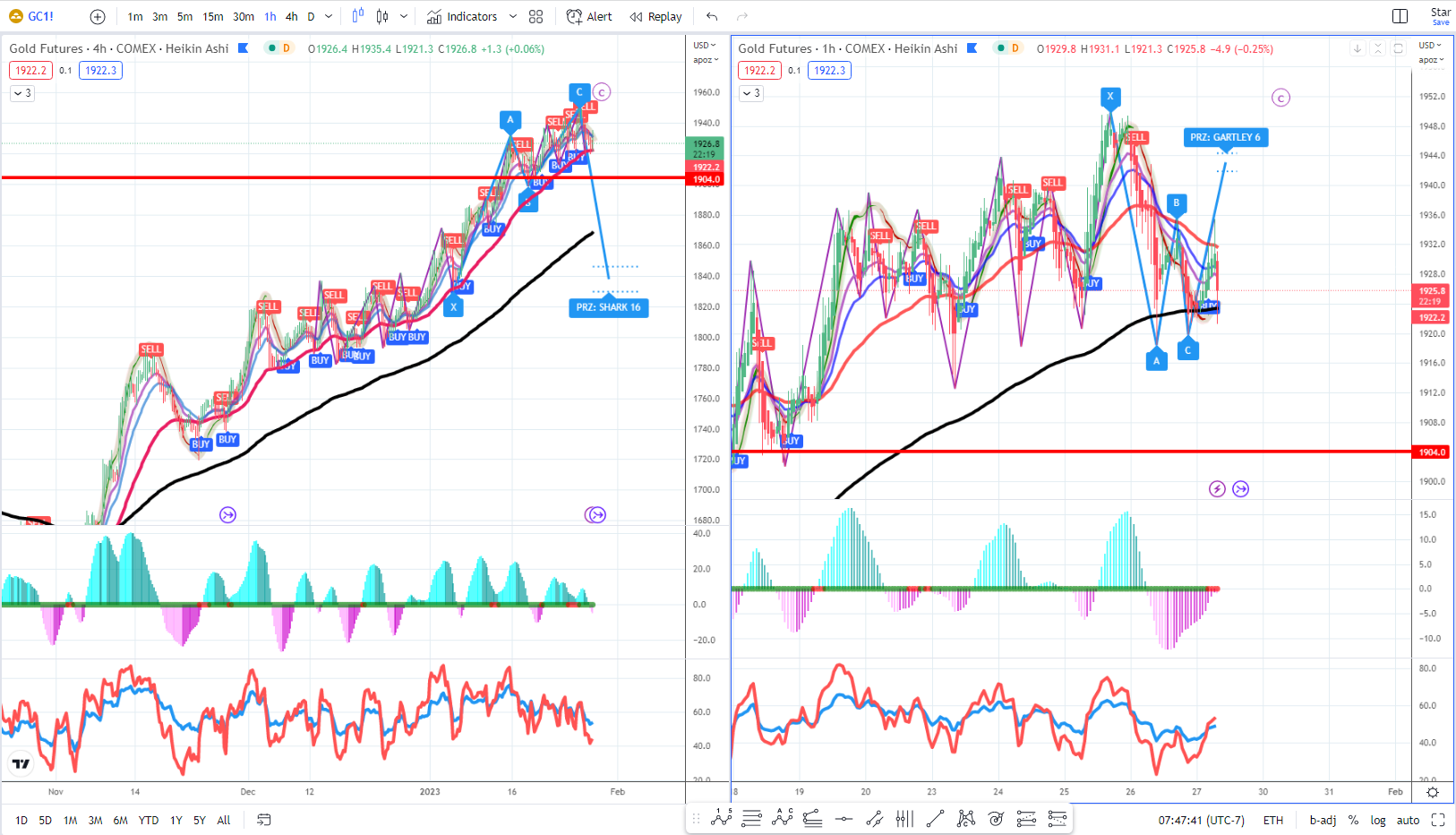The image size is (1456, 835).
Task: Select the 6M date range
Action: point(120,820)
